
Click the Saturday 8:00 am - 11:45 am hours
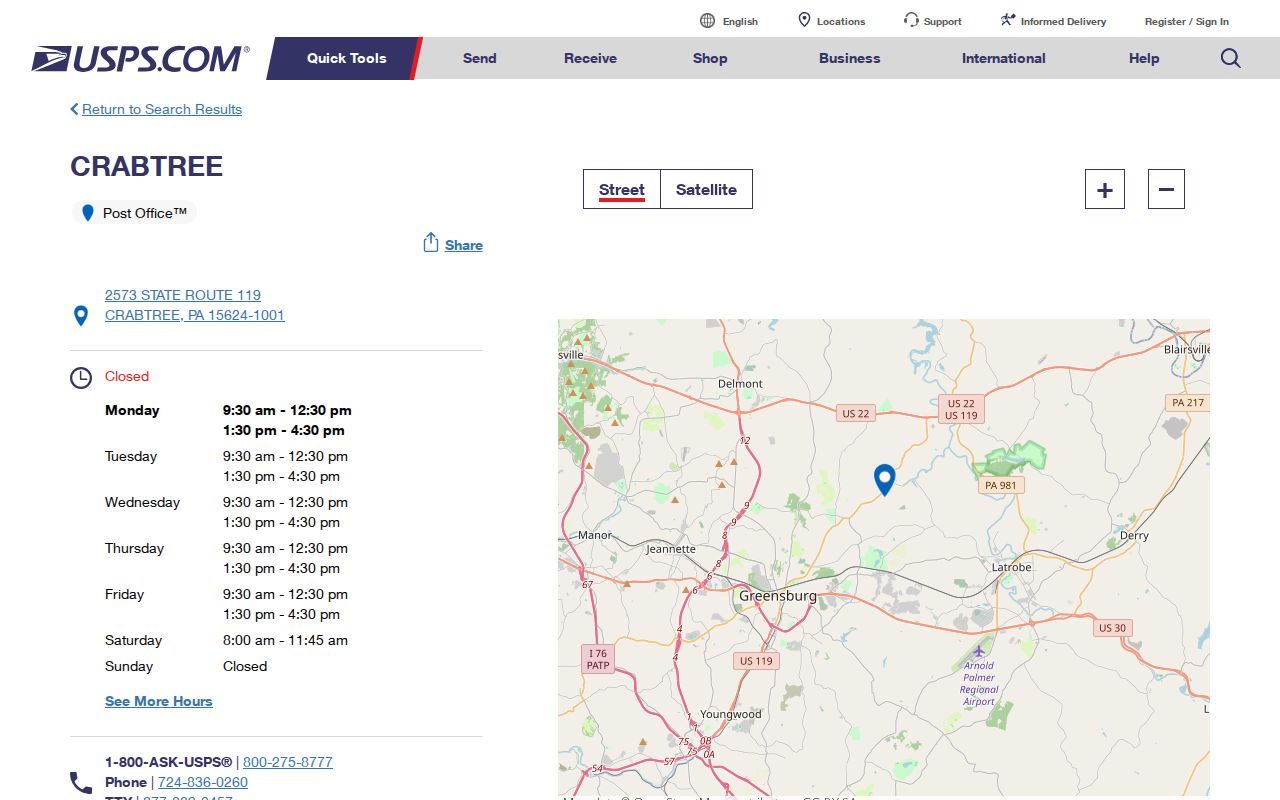click(x=285, y=640)
